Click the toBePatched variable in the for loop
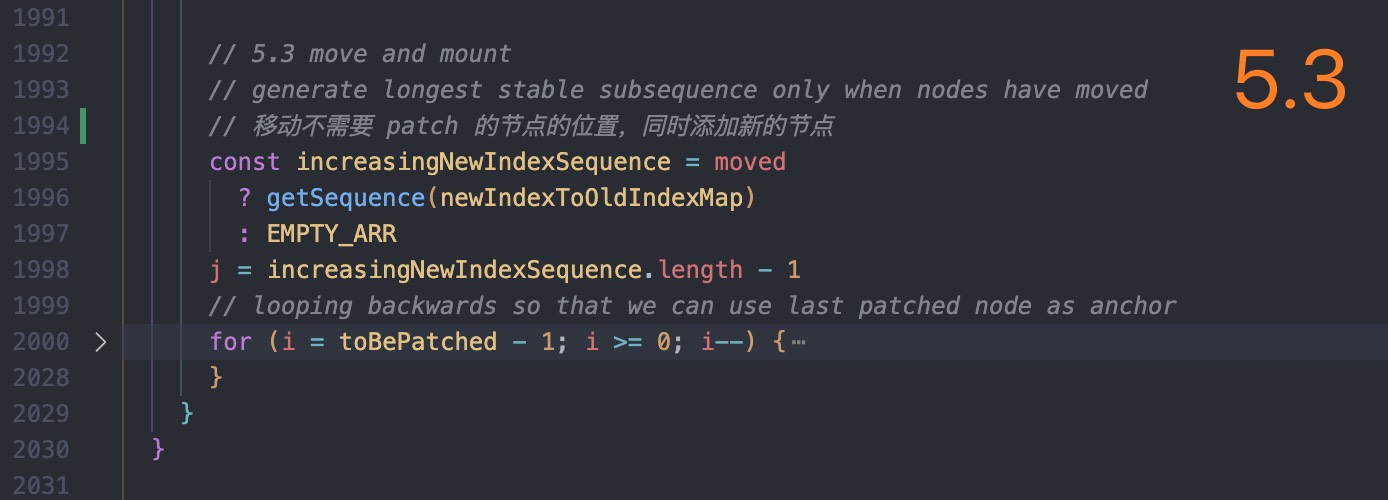This screenshot has height=500, width=1388. [x=418, y=342]
